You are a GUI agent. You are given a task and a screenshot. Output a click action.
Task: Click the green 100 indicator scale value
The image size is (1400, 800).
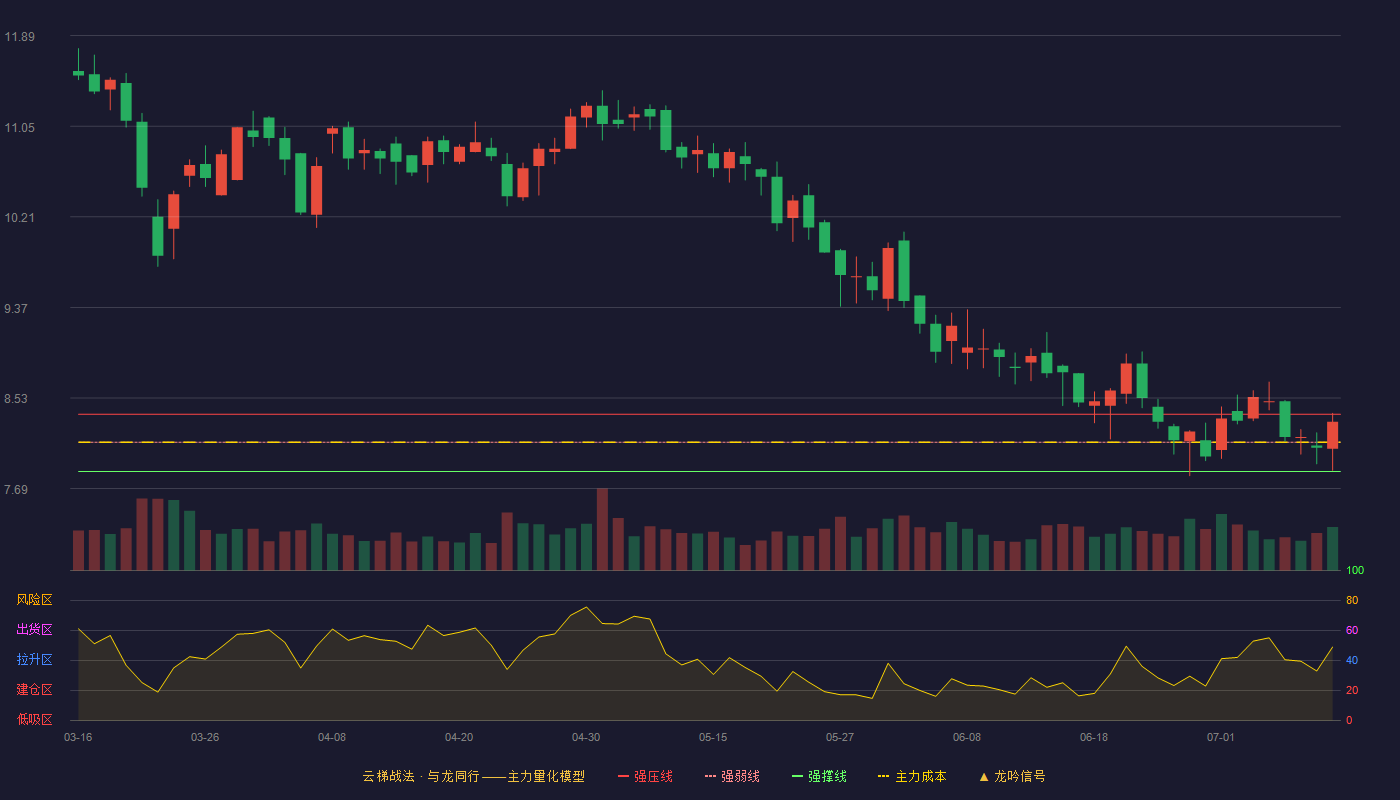pos(1355,571)
